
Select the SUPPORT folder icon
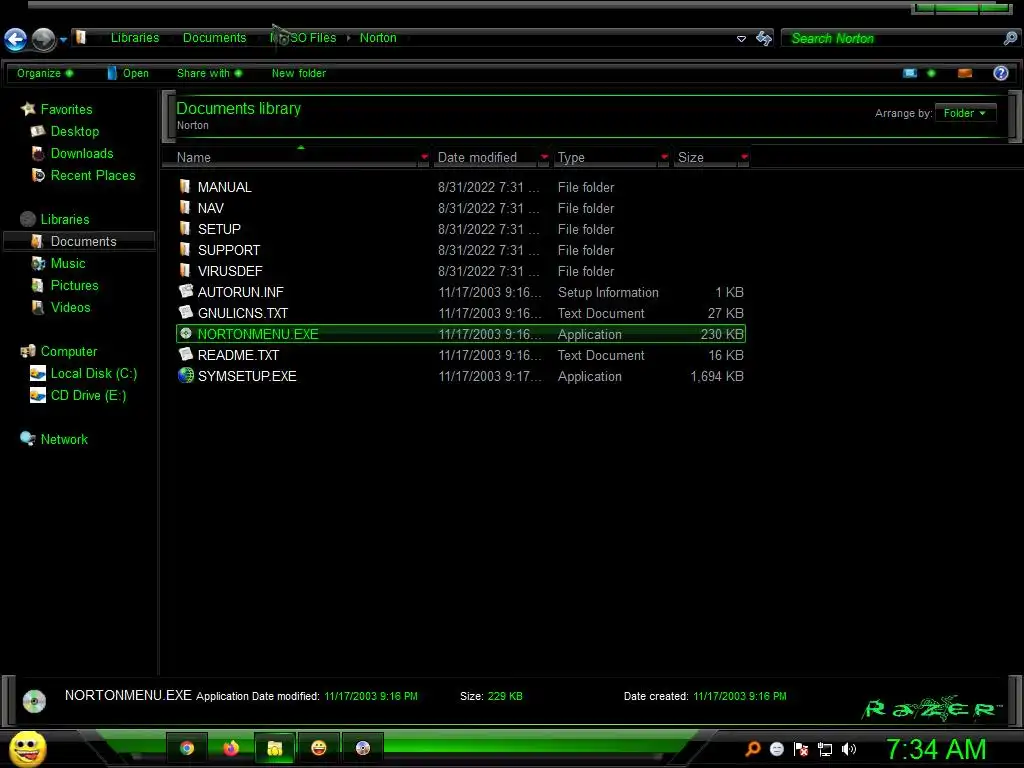click(x=185, y=249)
